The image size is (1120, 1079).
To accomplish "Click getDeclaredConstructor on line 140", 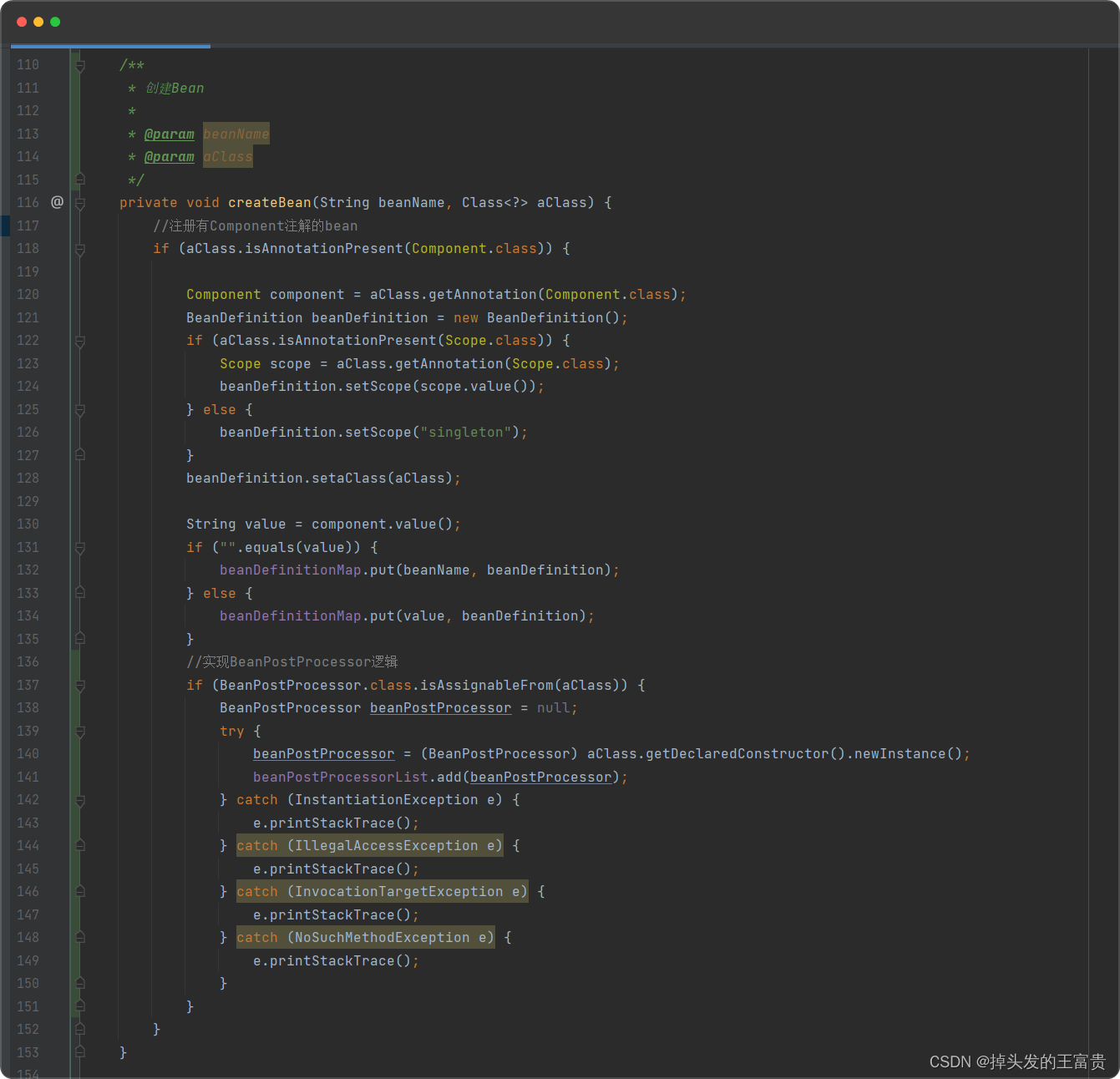I will coord(737,754).
